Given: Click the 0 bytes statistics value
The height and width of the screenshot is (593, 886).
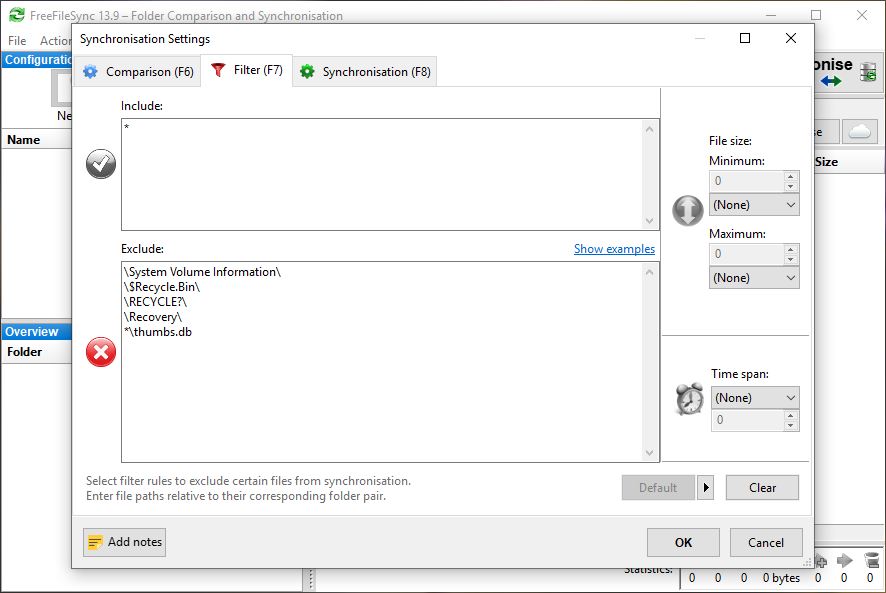Looking at the screenshot, I should click(781, 578).
